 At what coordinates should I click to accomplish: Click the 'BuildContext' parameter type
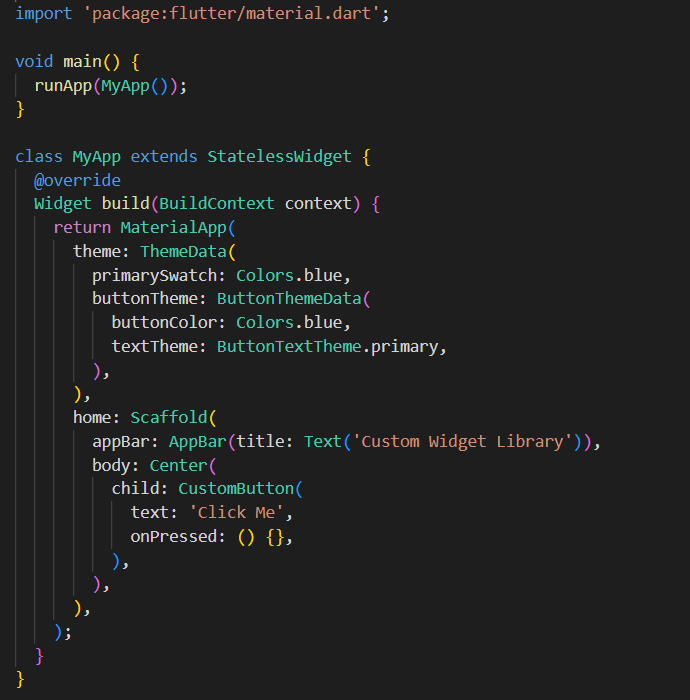coord(217,204)
